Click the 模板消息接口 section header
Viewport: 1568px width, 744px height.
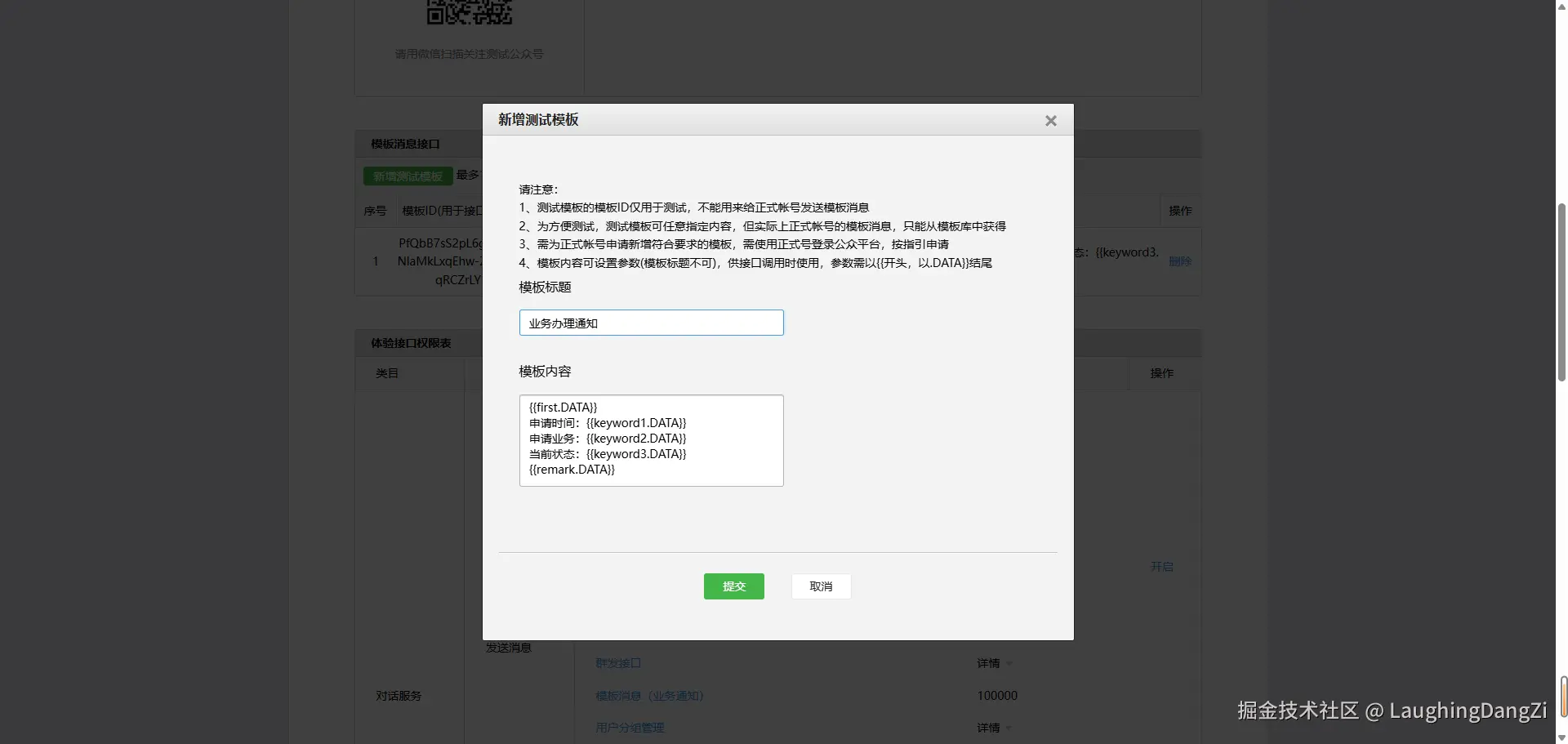[x=405, y=144]
